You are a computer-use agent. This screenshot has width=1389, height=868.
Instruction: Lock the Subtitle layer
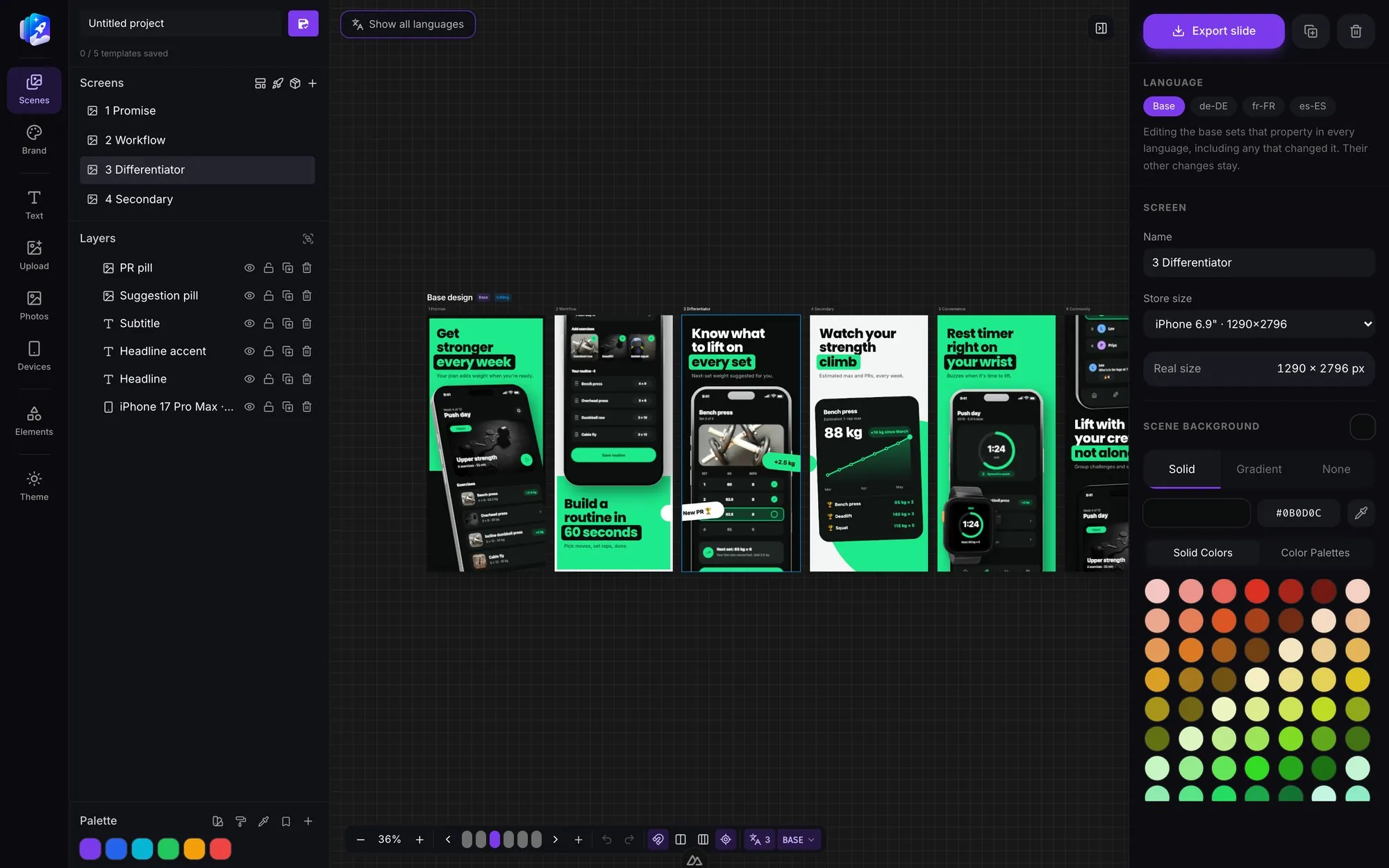(268, 324)
